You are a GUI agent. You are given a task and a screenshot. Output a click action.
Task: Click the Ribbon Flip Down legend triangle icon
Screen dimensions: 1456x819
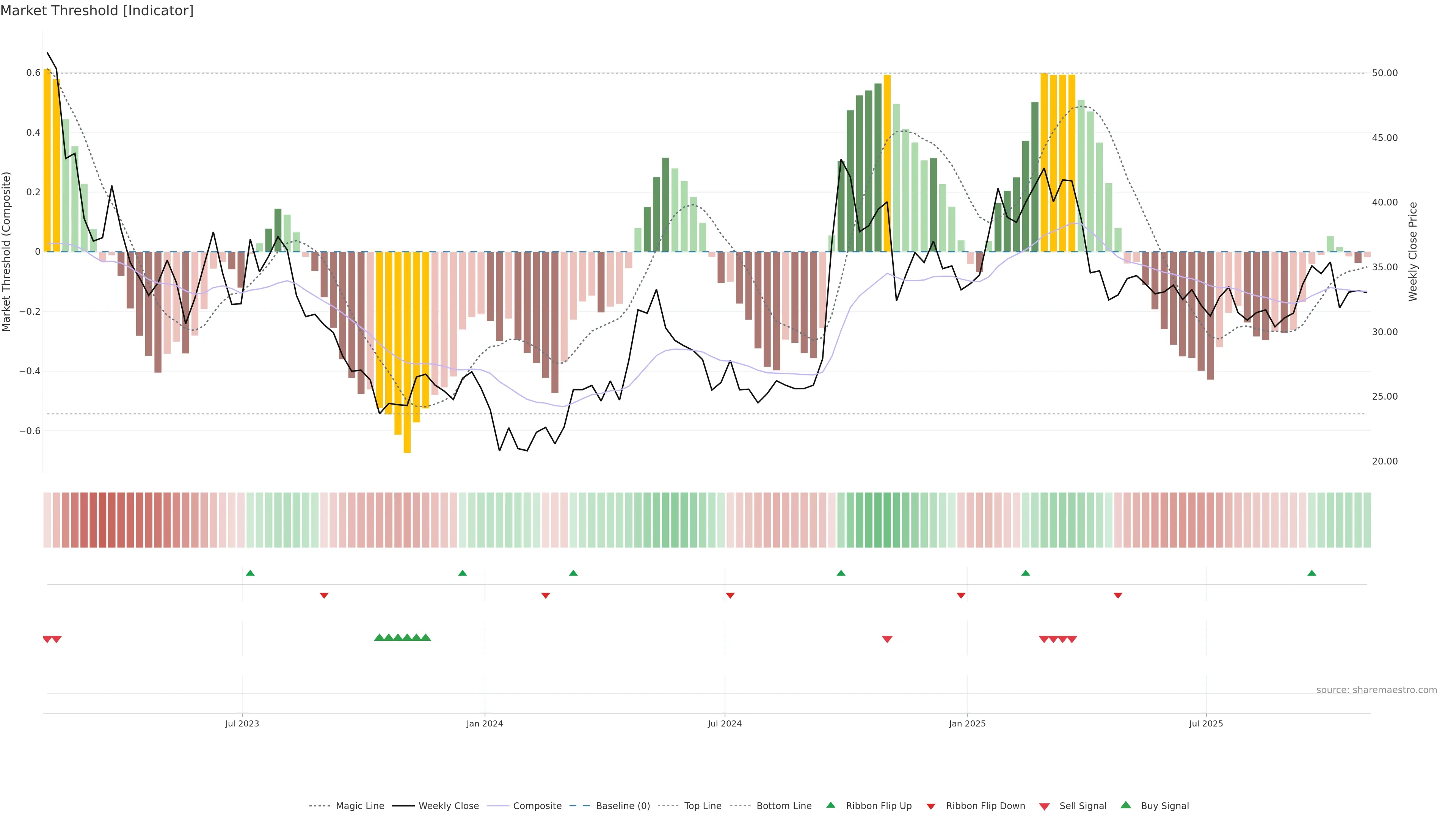click(931, 806)
